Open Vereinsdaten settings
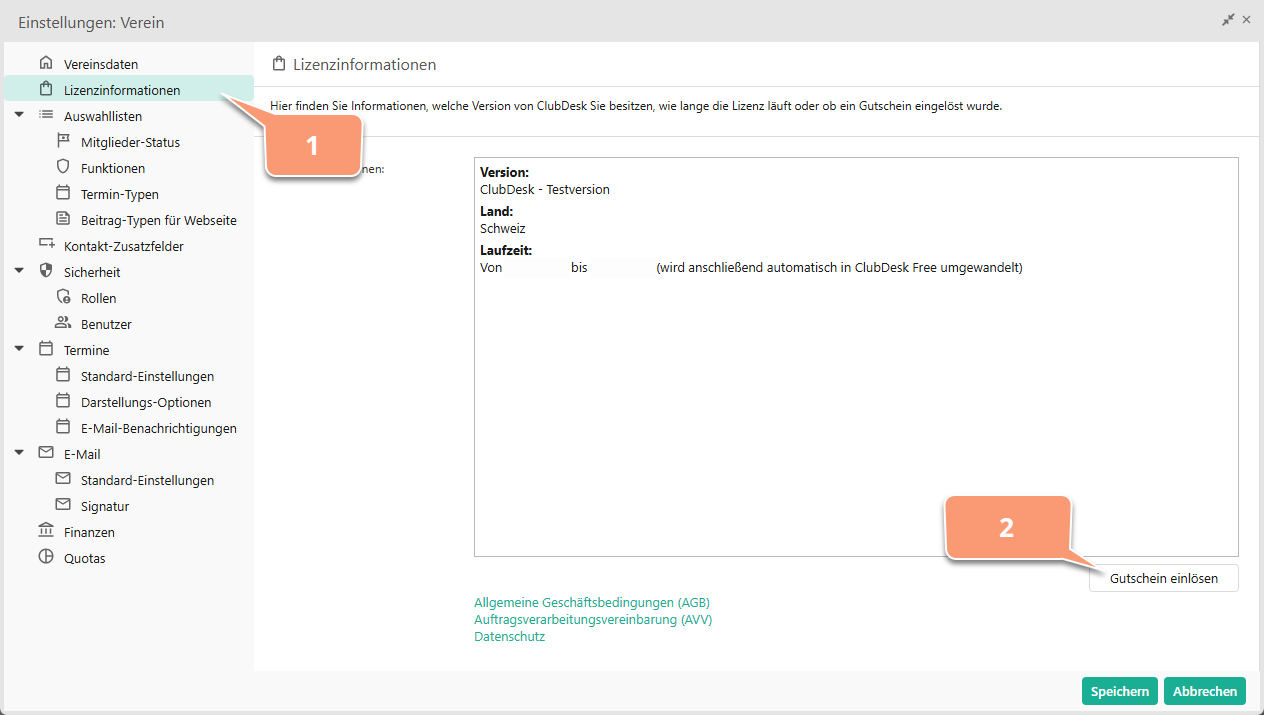 (101, 64)
